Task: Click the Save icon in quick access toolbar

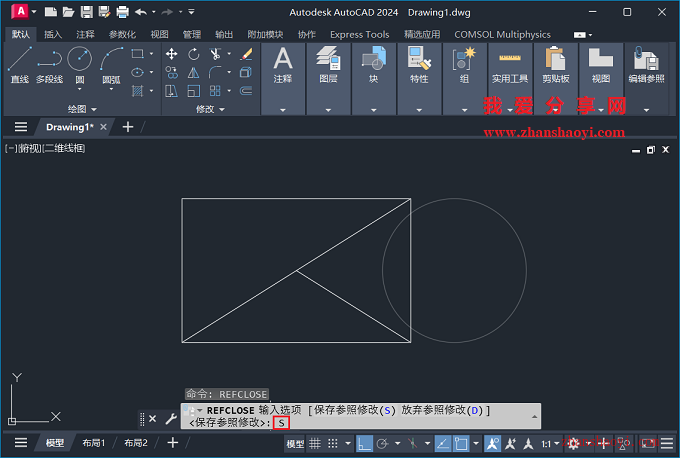Action: [x=87, y=12]
